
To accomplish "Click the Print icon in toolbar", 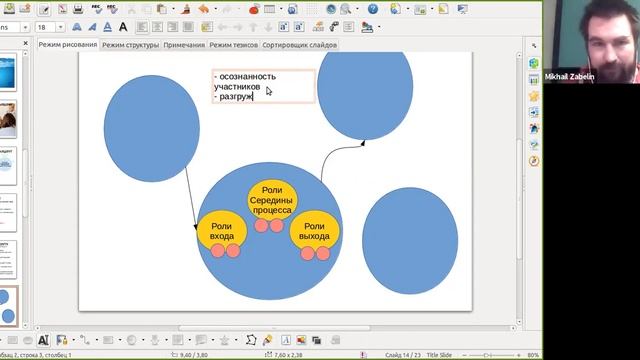I will pyautogui.click(x=78, y=9).
